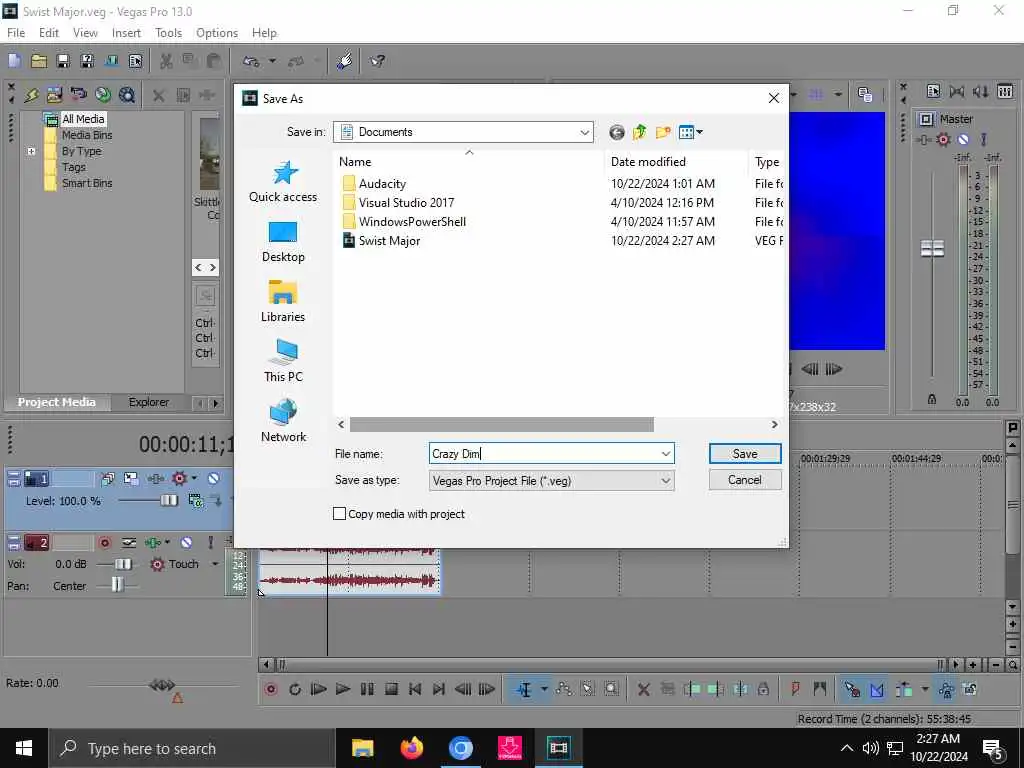The width and height of the screenshot is (1024, 768).
Task: Open the File name history dropdown
Action: click(665, 454)
